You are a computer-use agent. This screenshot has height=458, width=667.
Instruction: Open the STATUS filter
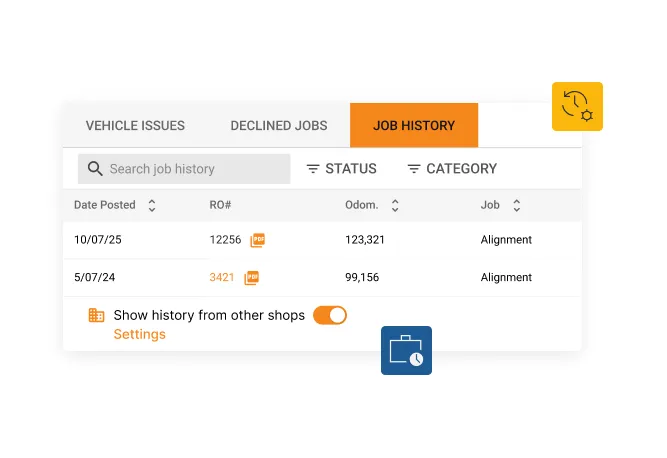[342, 169]
